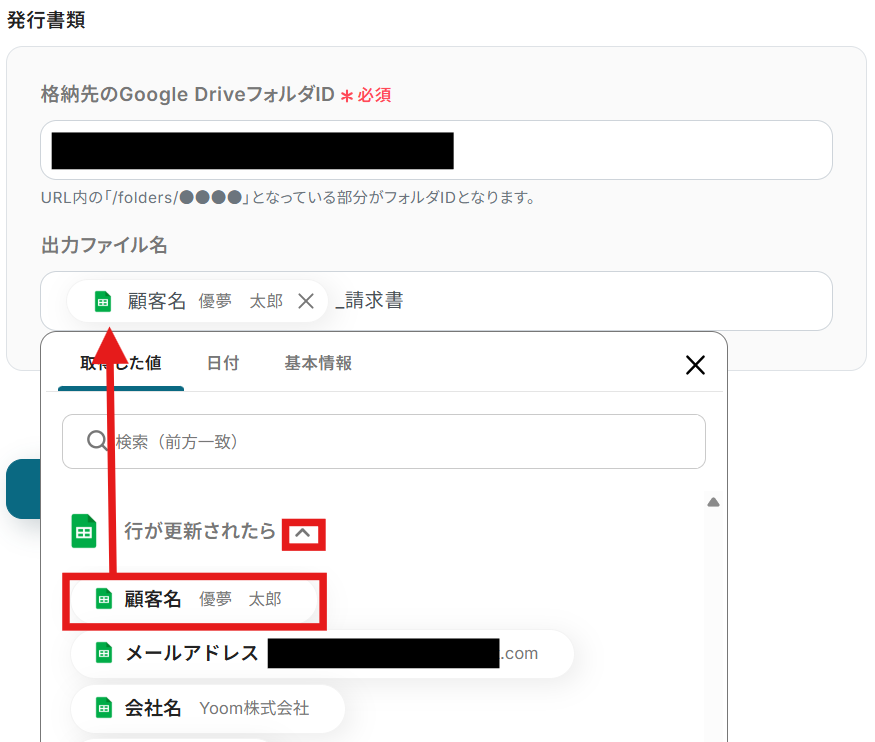The width and height of the screenshot is (875, 742).
Task: Click the 発行書類 section heading
Action: coord(46,20)
